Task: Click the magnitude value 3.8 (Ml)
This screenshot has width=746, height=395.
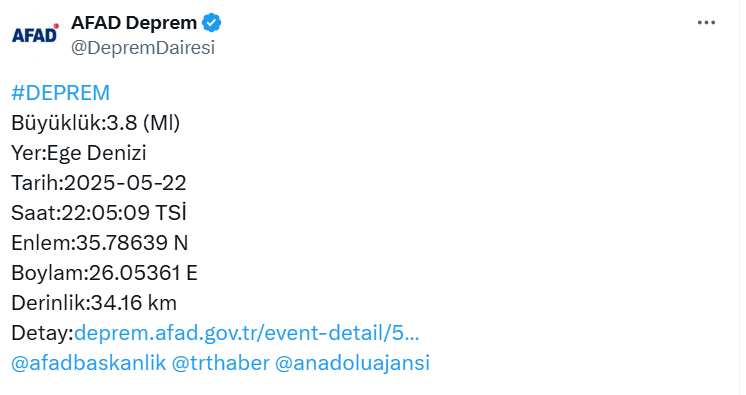Action: pos(143,123)
